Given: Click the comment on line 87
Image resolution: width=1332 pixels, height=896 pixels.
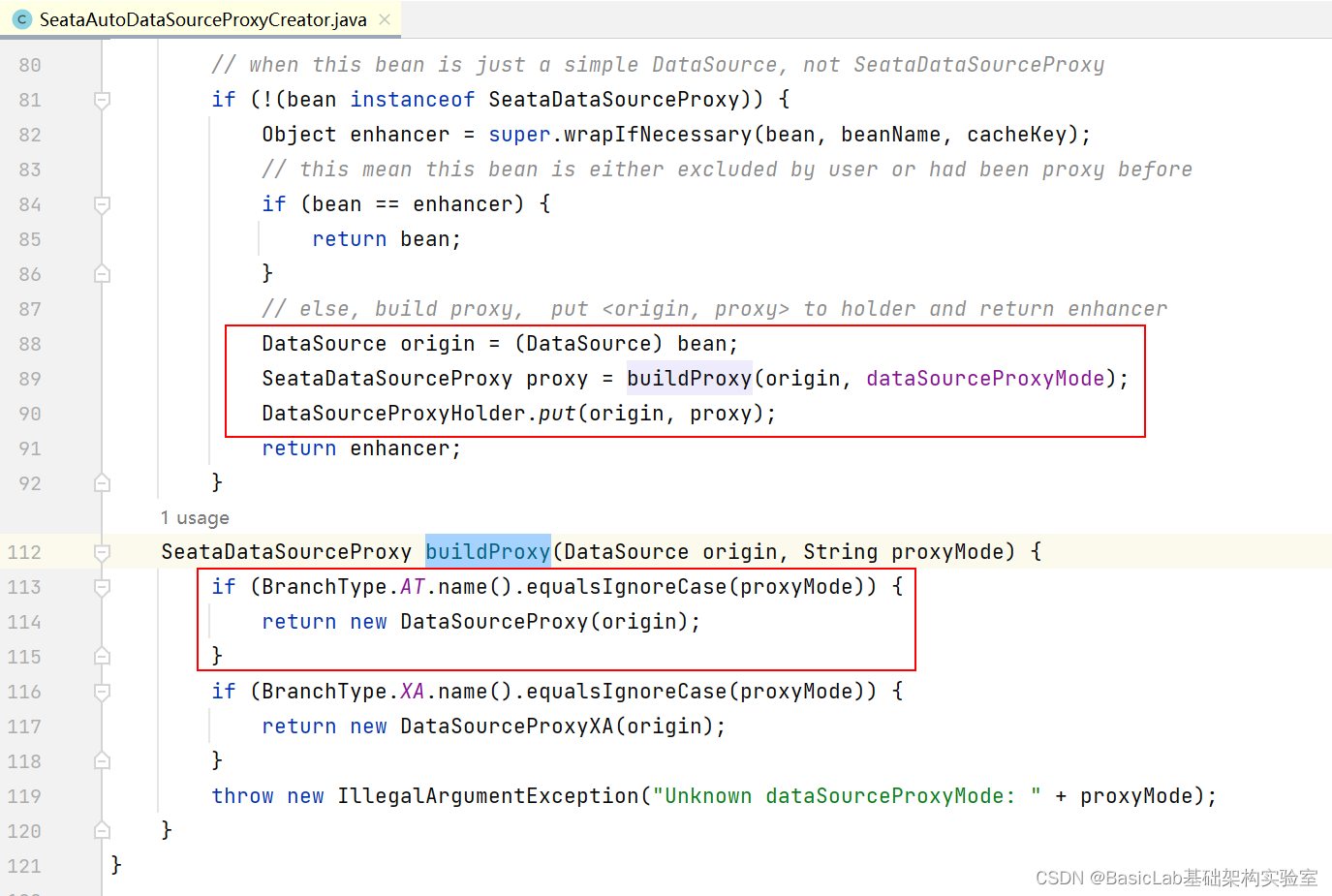Looking at the screenshot, I should coord(714,309).
